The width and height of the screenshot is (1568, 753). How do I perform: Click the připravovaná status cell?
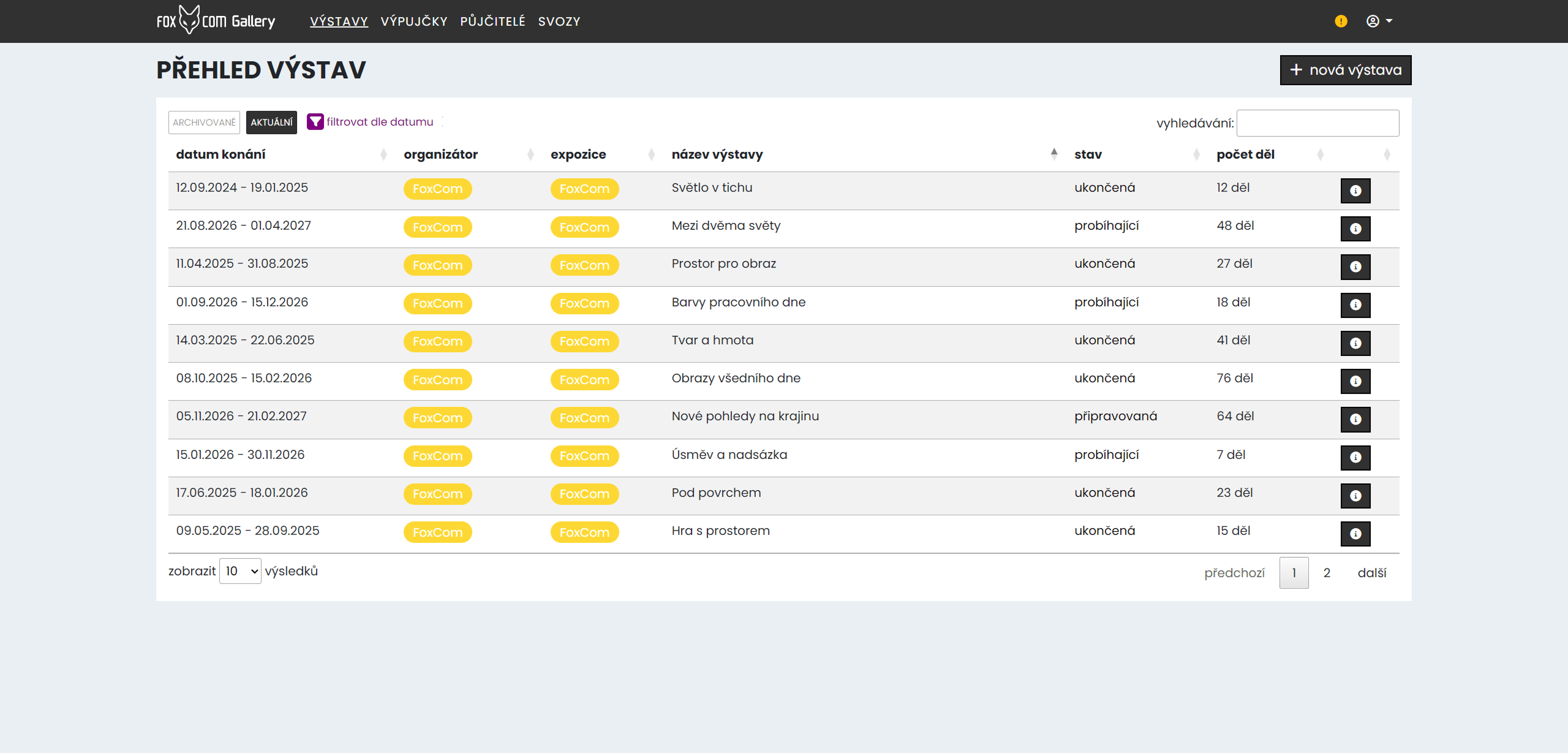click(x=1115, y=416)
